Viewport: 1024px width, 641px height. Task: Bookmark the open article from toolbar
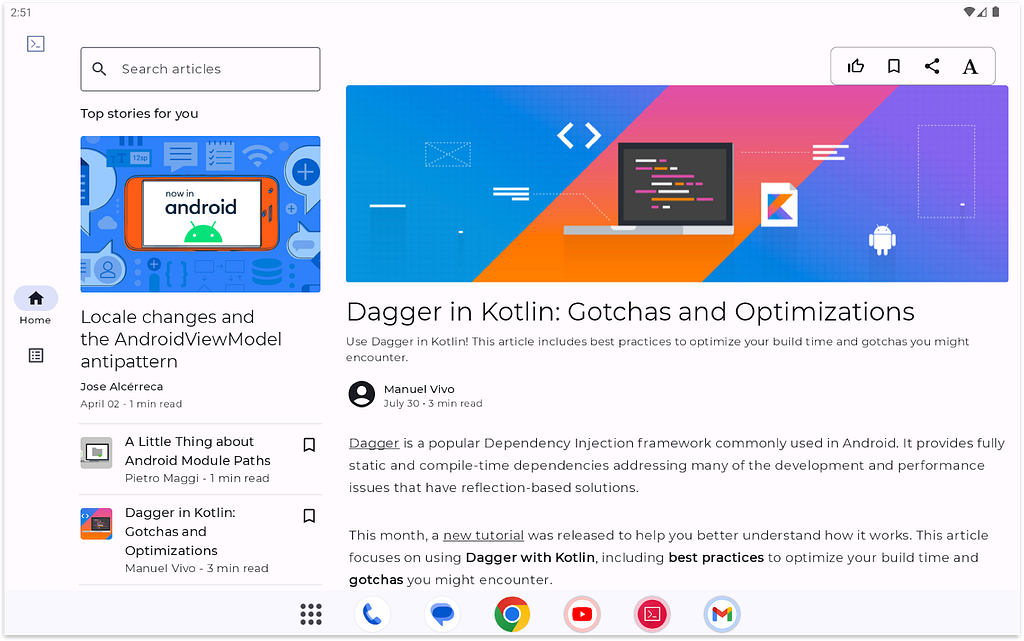click(x=894, y=66)
